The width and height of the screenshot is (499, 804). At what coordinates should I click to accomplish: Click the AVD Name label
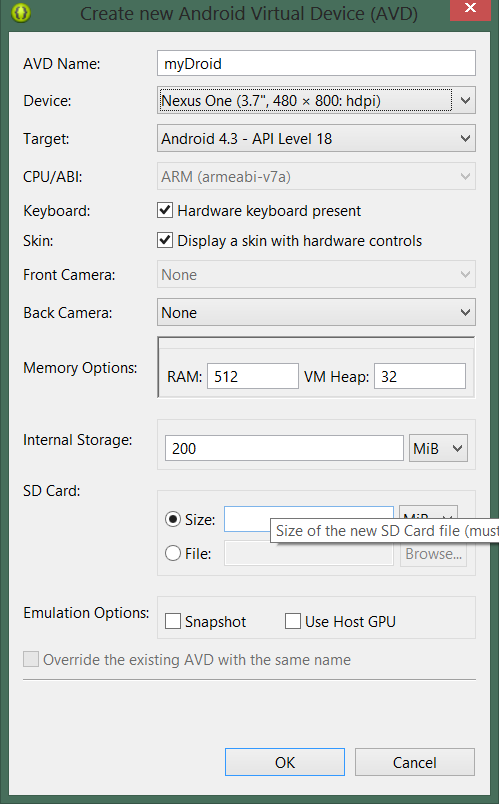click(62, 64)
